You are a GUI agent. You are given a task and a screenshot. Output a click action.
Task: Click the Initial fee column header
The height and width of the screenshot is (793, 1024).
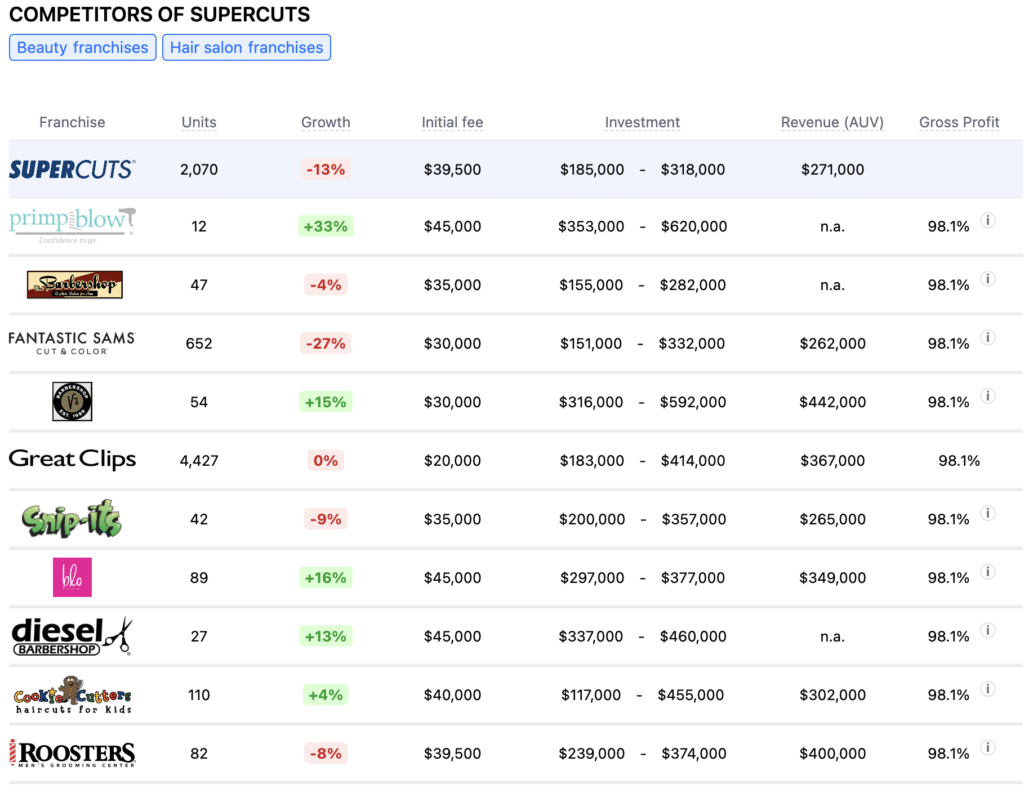[452, 122]
